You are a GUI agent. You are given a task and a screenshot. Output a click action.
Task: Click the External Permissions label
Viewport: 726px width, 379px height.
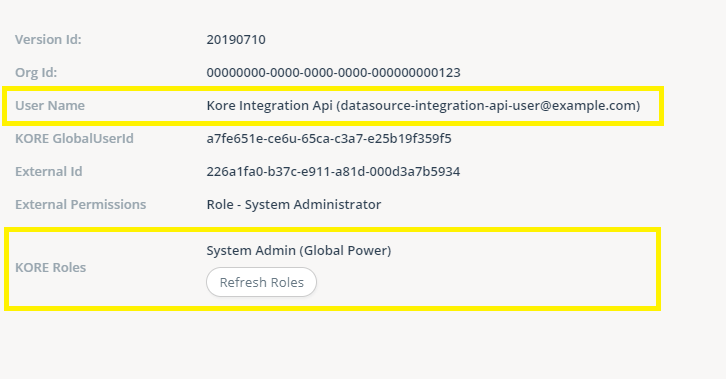click(81, 204)
